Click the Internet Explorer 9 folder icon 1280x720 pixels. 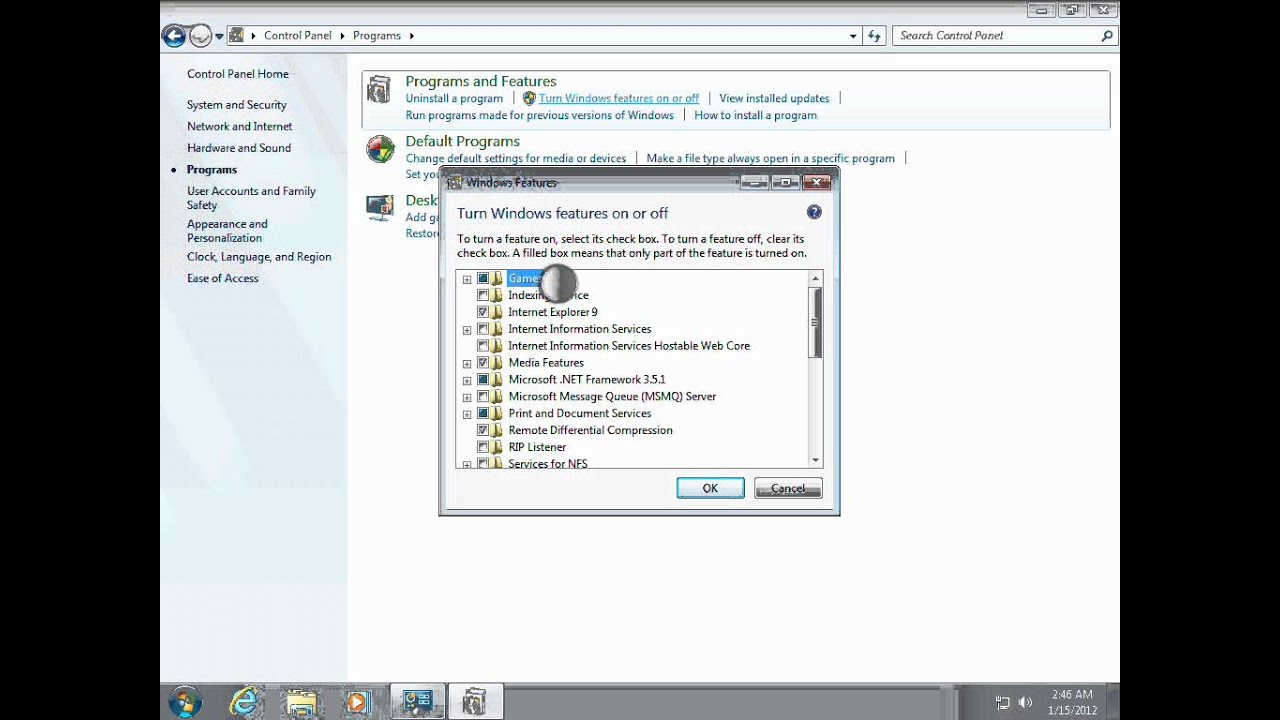click(x=497, y=312)
